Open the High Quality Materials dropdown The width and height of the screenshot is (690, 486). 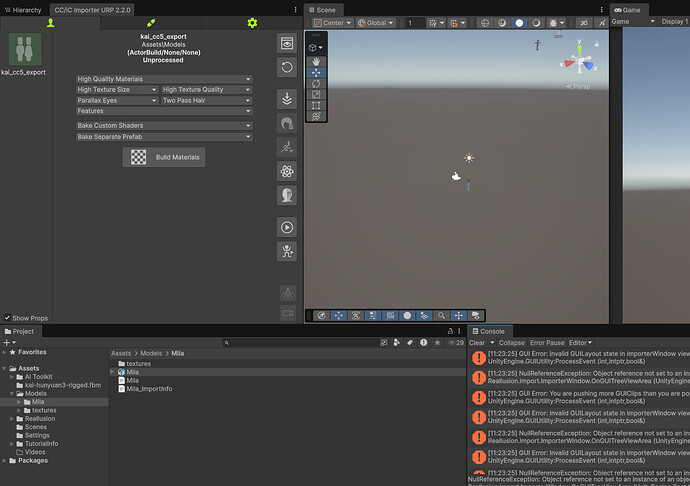pos(164,79)
